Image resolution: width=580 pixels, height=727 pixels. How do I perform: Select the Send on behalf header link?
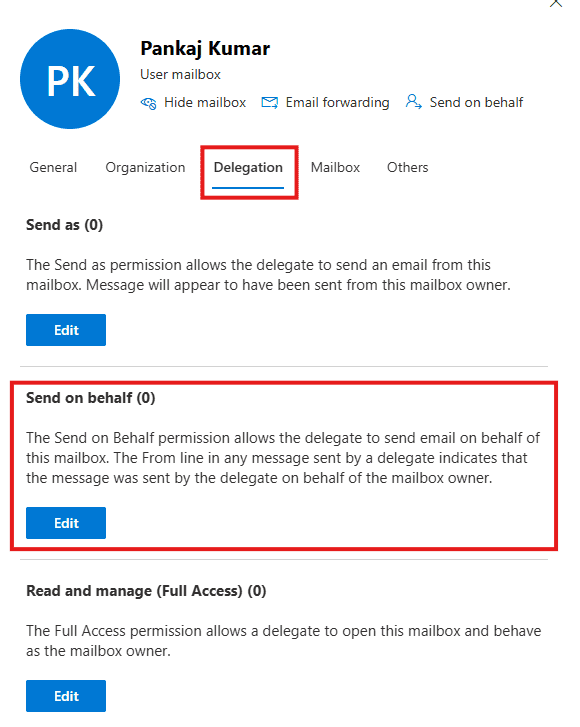point(476,102)
